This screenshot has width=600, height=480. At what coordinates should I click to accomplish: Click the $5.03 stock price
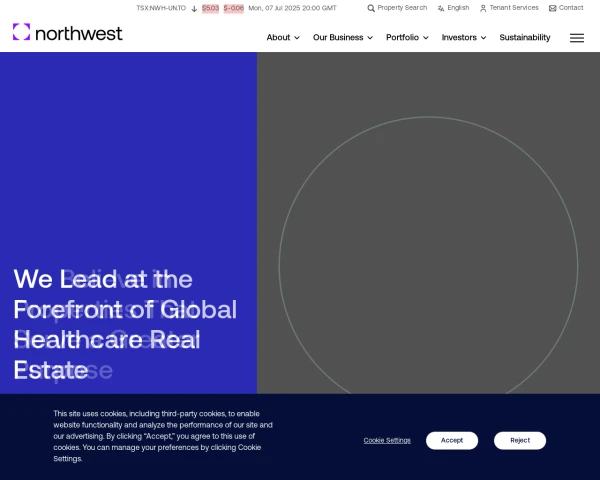click(x=210, y=8)
